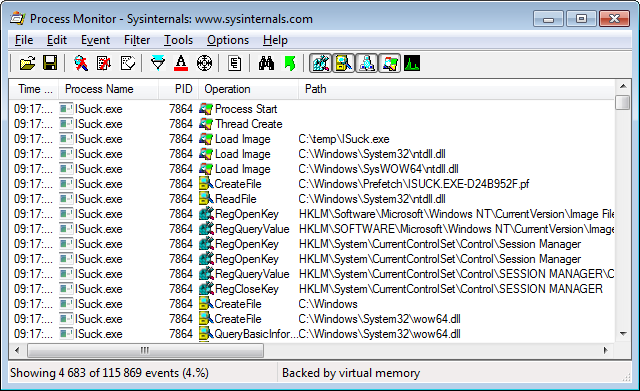Open a saved log with folder icon

(x=28, y=63)
